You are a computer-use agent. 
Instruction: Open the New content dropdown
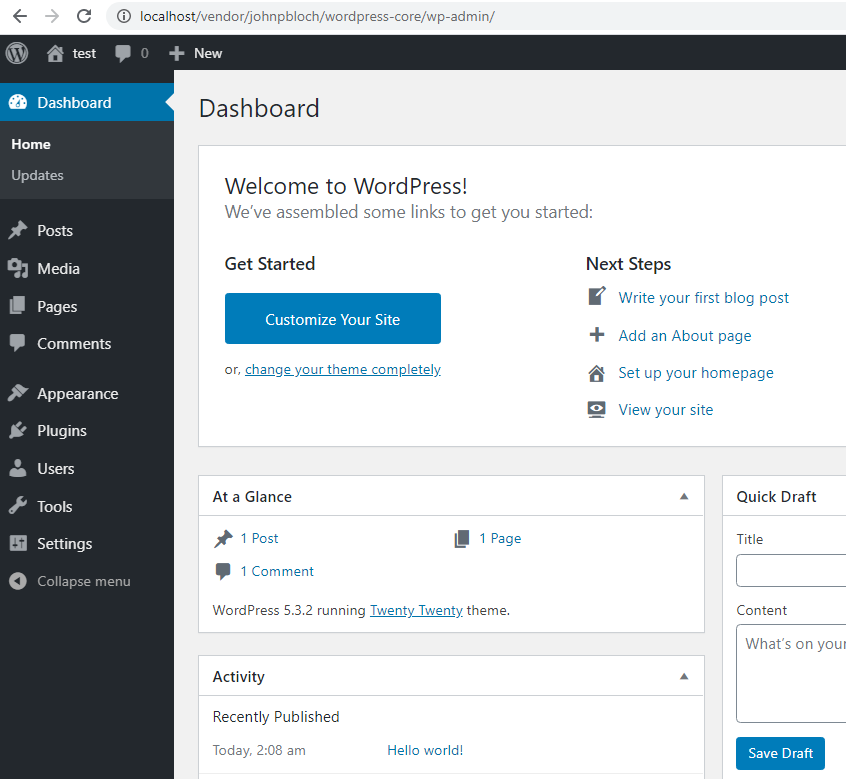[196, 53]
